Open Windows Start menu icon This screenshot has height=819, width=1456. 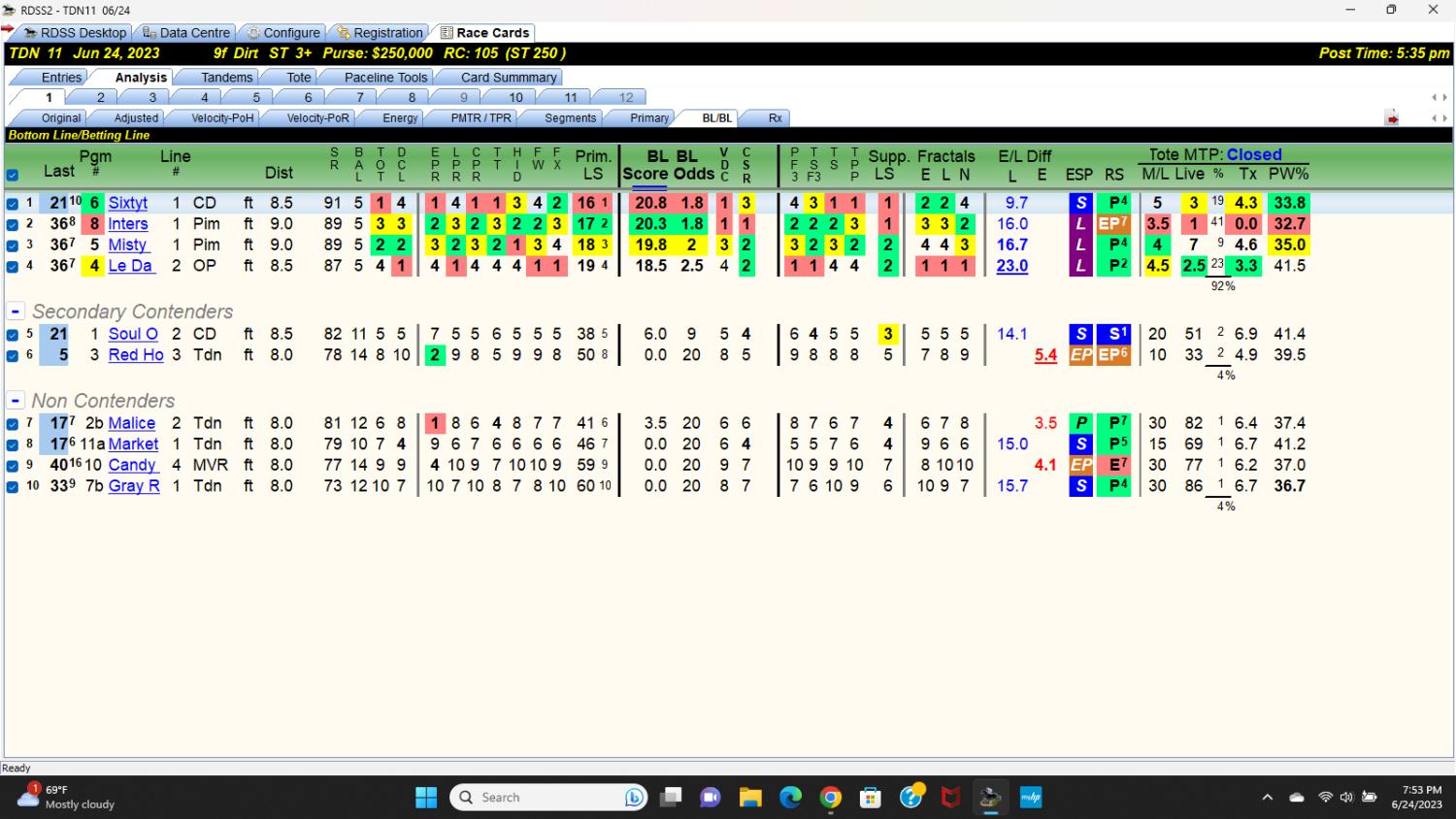[x=426, y=798]
